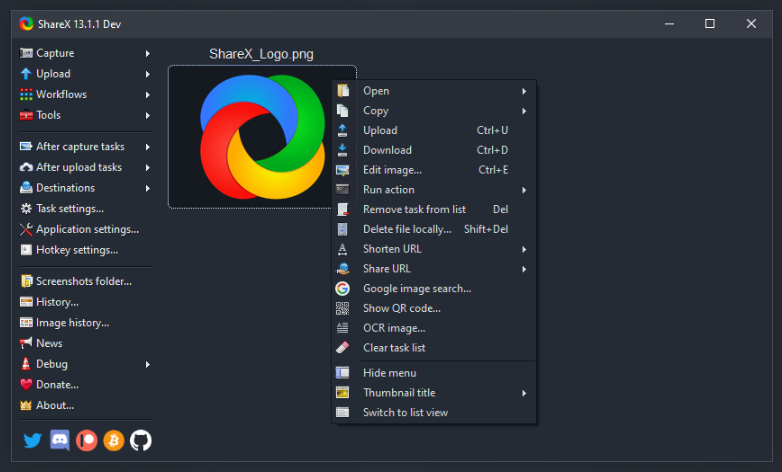Click the ShareX_Logo.png file name title
This screenshot has width=782, height=472.
click(x=261, y=54)
